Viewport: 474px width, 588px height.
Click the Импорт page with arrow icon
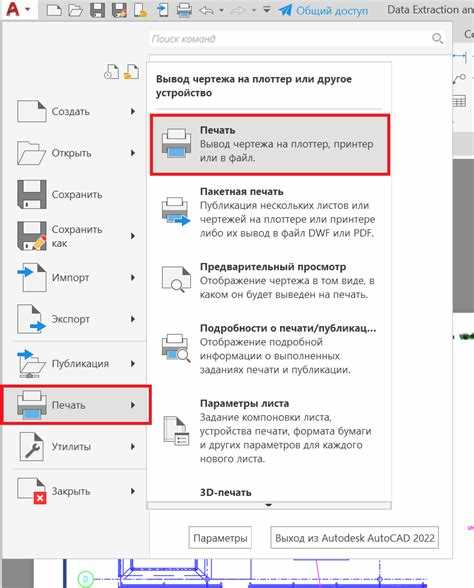[32, 278]
